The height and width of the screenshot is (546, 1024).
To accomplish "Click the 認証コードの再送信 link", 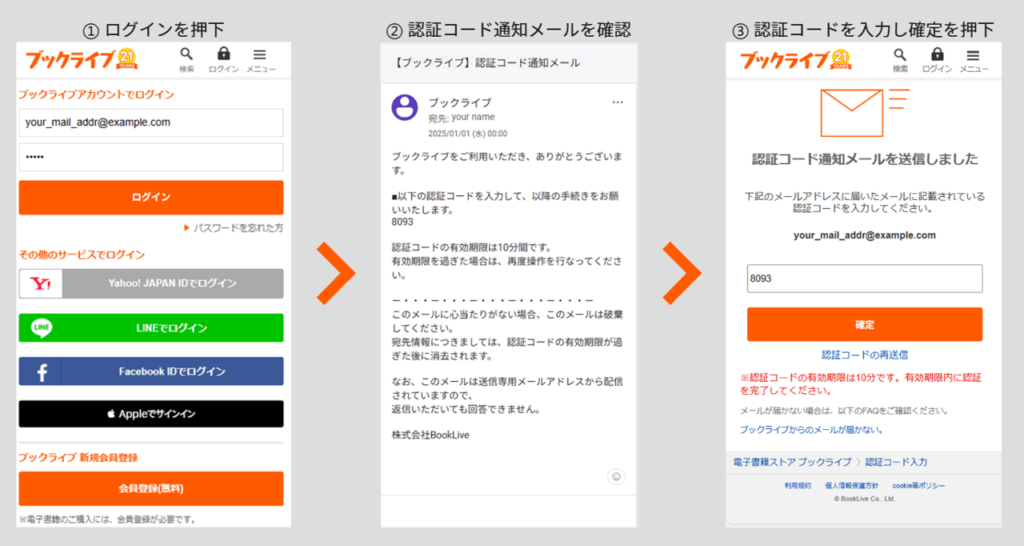I will click(x=864, y=355).
